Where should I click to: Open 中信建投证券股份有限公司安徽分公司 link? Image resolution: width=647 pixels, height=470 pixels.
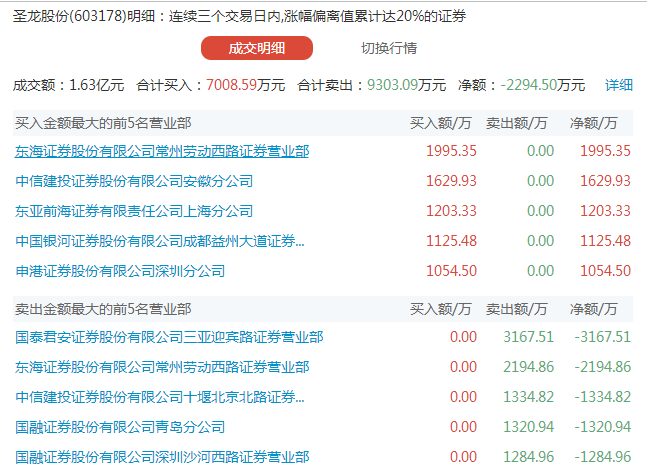coord(134,181)
